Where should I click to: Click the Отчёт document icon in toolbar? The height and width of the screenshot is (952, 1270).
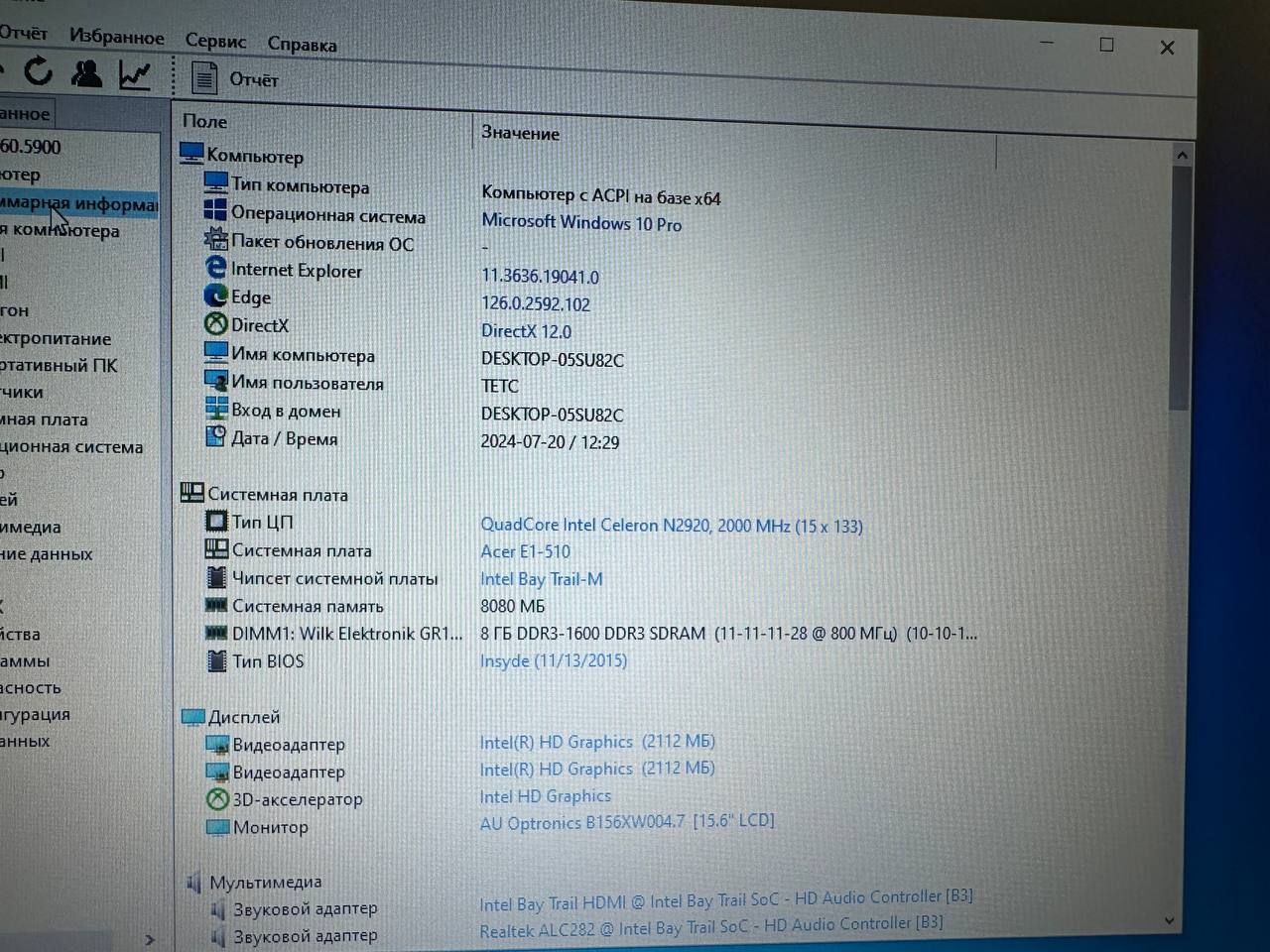point(204,77)
